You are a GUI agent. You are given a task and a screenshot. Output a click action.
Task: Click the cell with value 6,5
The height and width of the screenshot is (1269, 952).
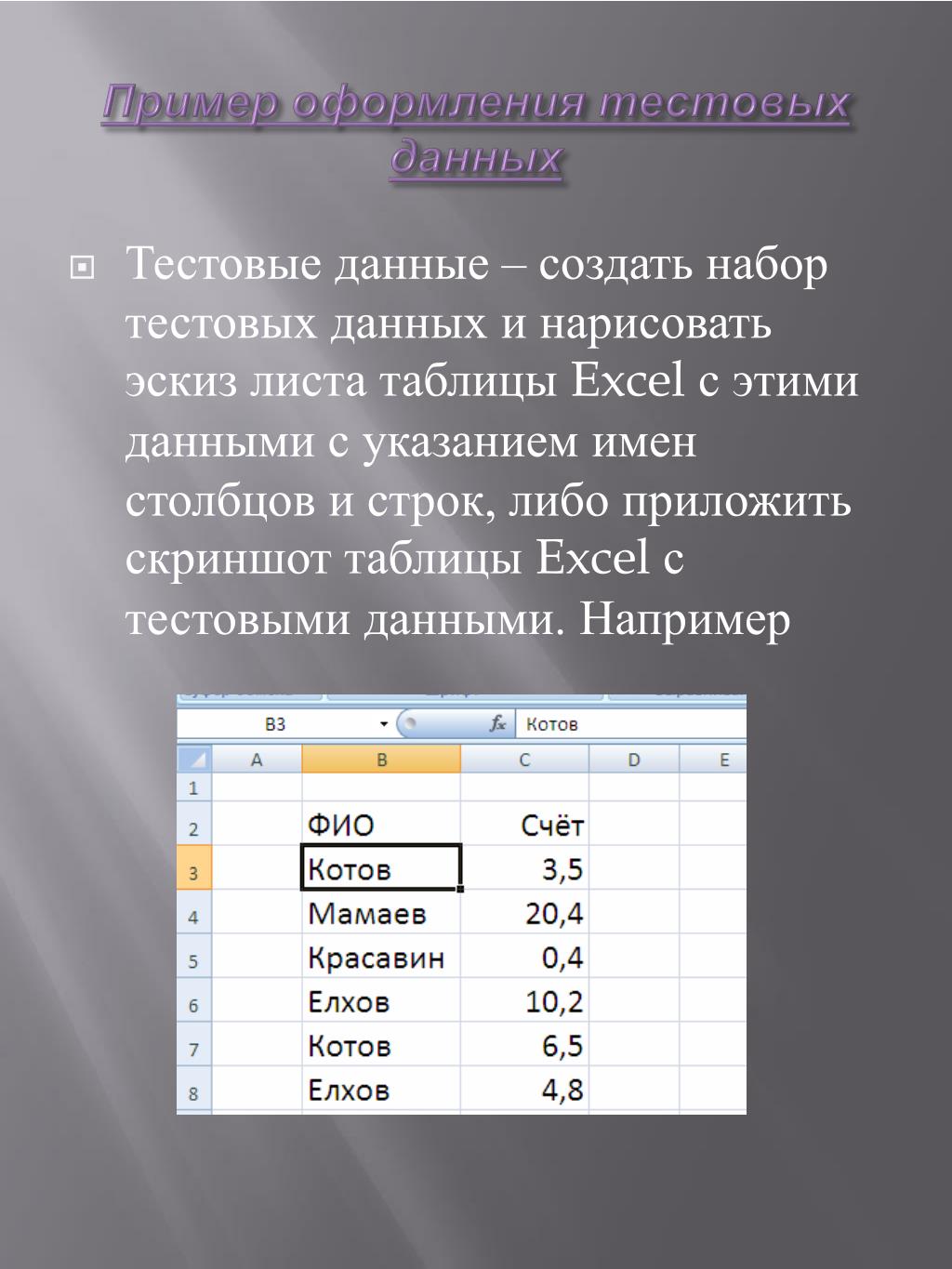(x=524, y=1044)
